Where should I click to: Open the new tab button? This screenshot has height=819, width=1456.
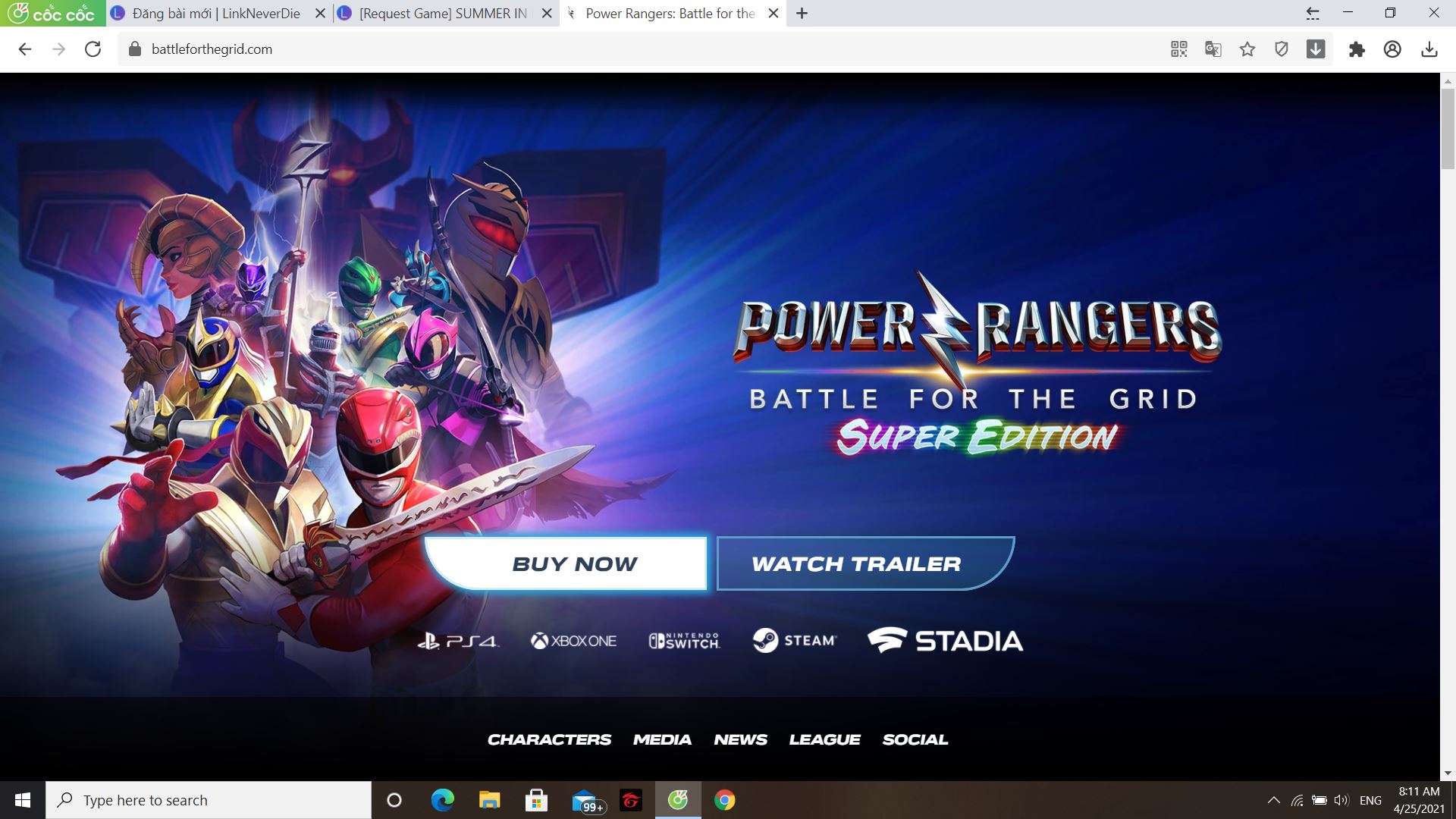(x=802, y=13)
